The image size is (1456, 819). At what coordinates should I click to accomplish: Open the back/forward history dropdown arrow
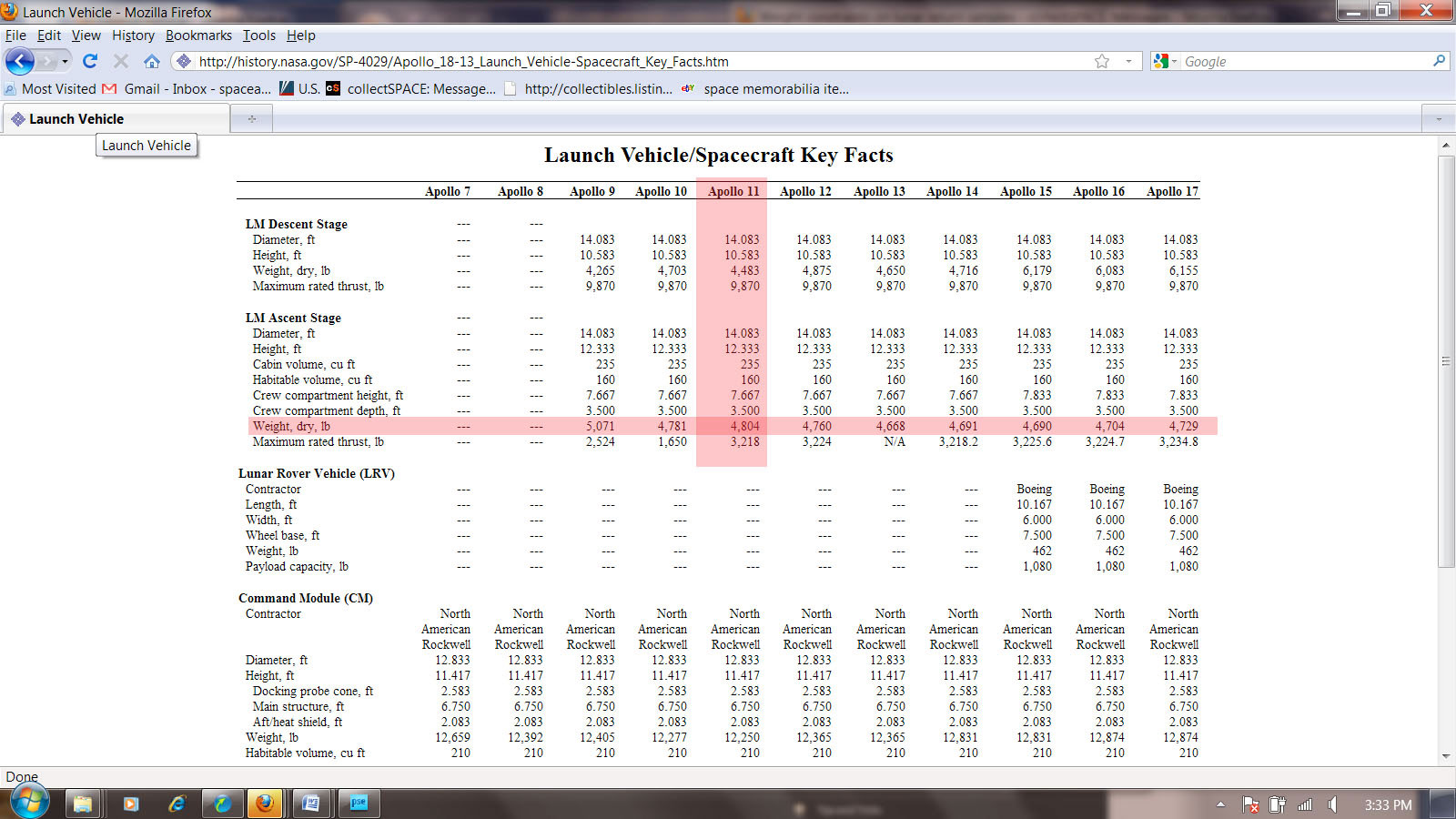click(65, 61)
